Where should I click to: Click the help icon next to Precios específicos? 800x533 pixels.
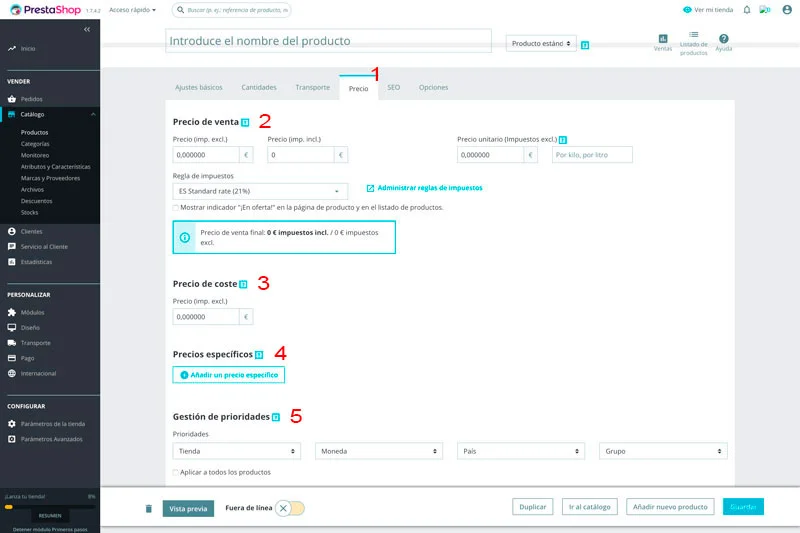259,355
